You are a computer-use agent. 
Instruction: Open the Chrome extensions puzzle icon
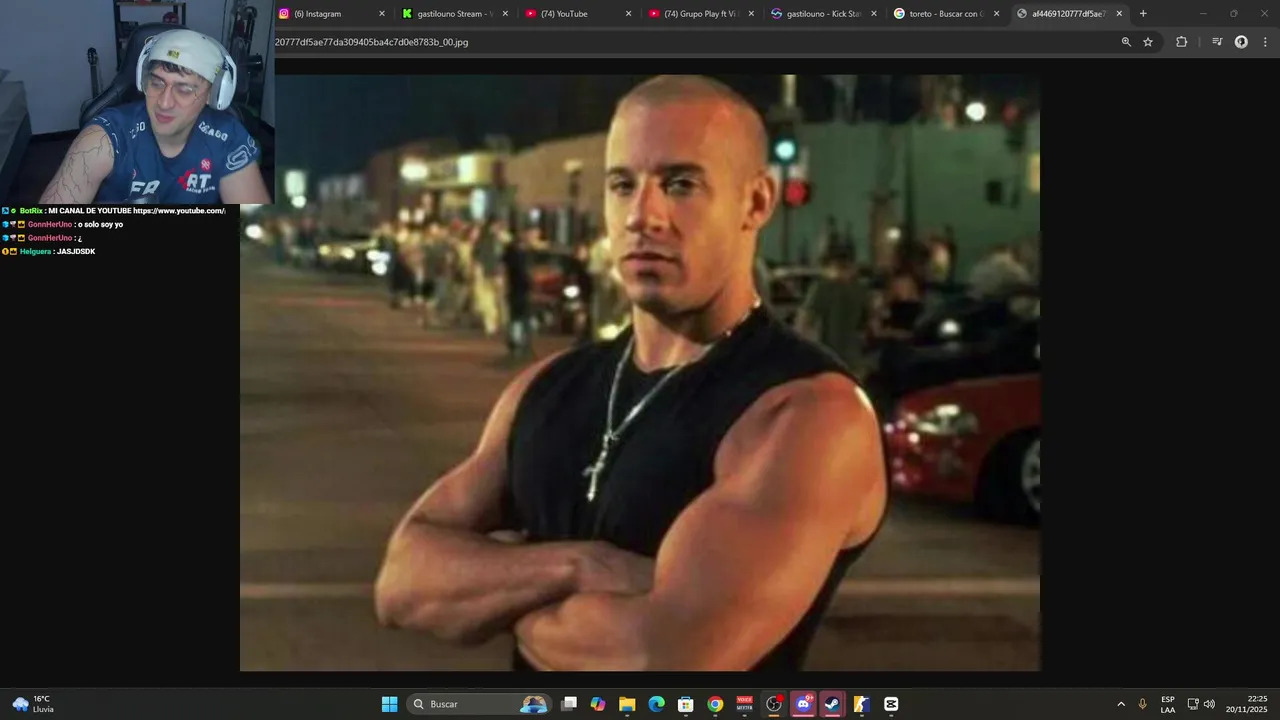point(1181,42)
